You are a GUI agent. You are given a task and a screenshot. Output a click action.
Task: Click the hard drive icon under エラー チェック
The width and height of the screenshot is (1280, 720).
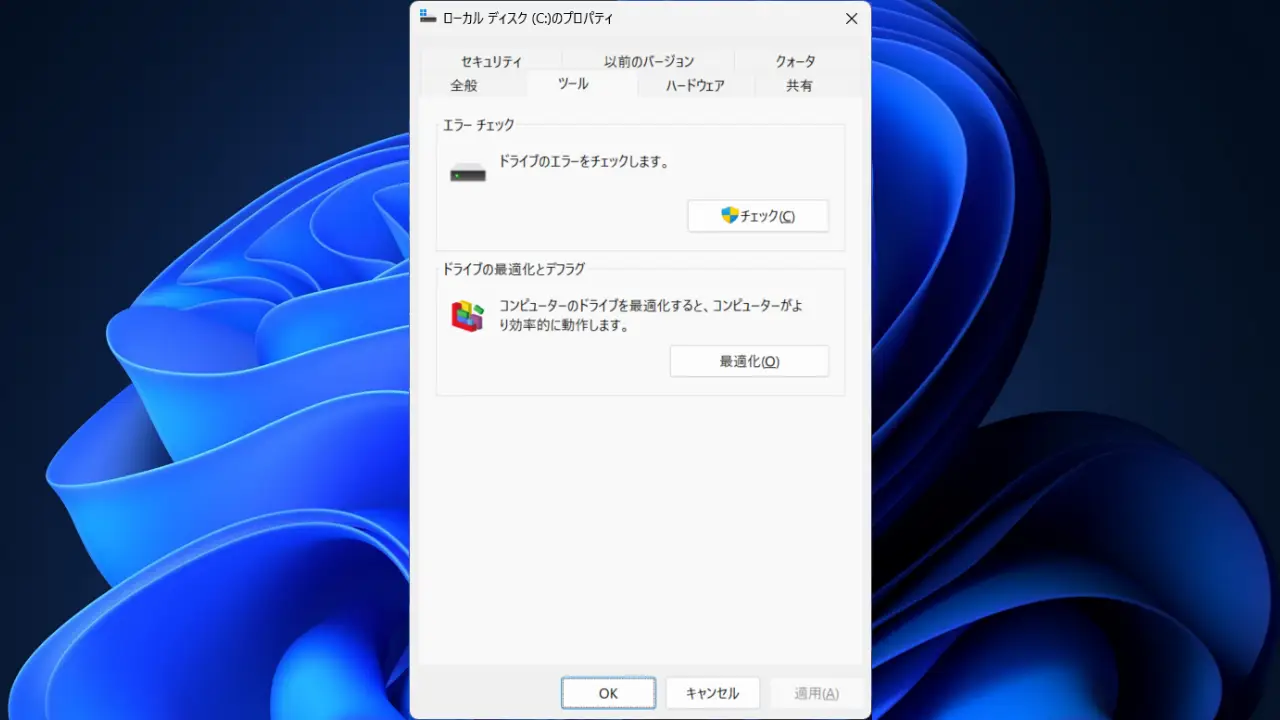pos(467,173)
